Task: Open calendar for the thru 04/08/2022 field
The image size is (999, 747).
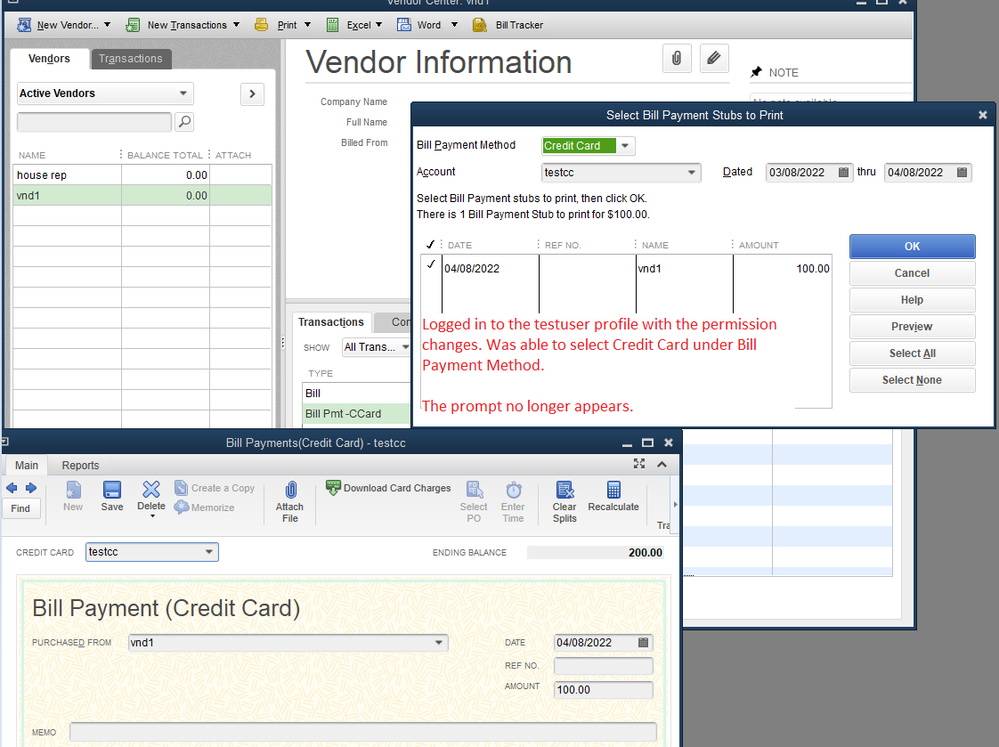Action: click(962, 172)
